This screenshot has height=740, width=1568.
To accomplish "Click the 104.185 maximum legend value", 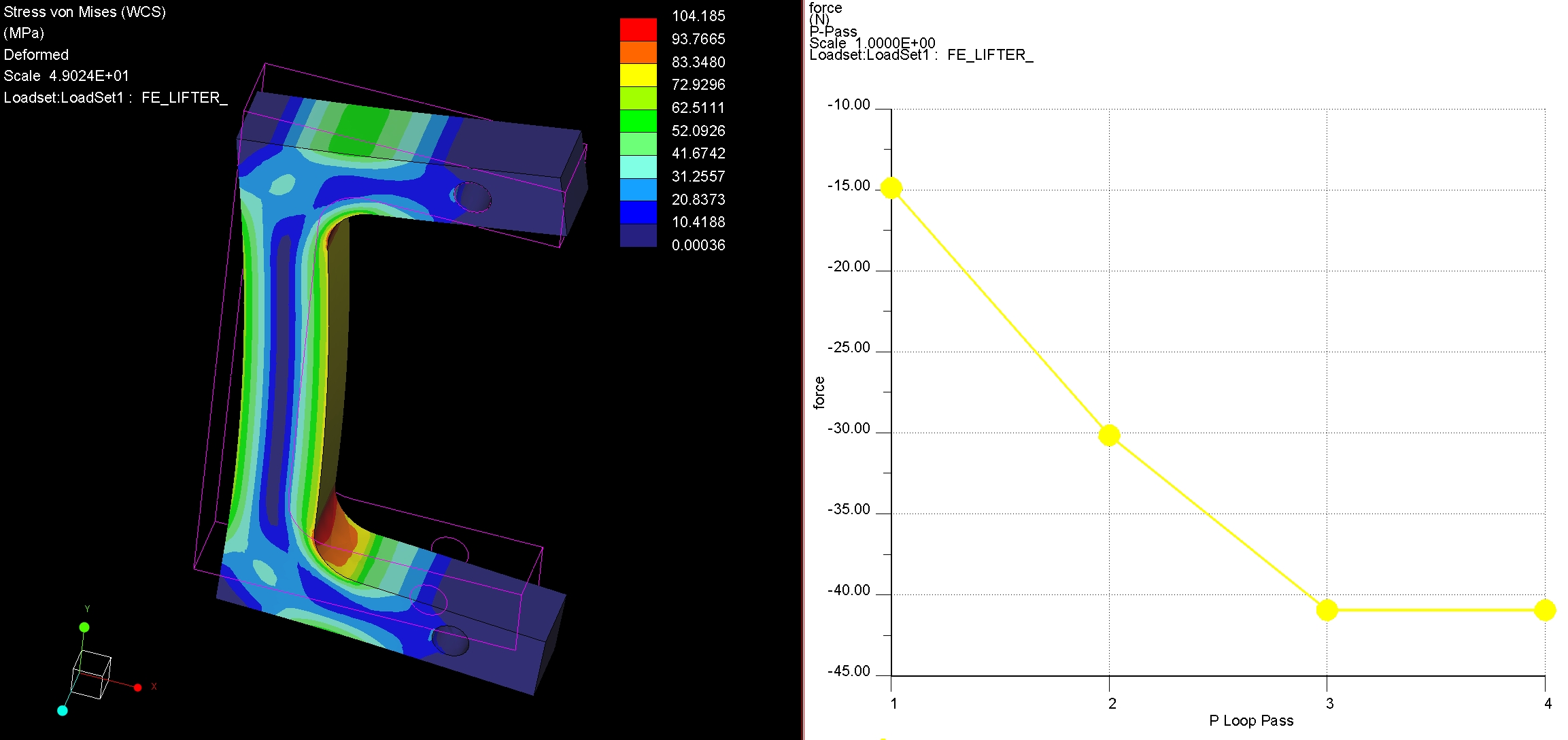I will (698, 16).
